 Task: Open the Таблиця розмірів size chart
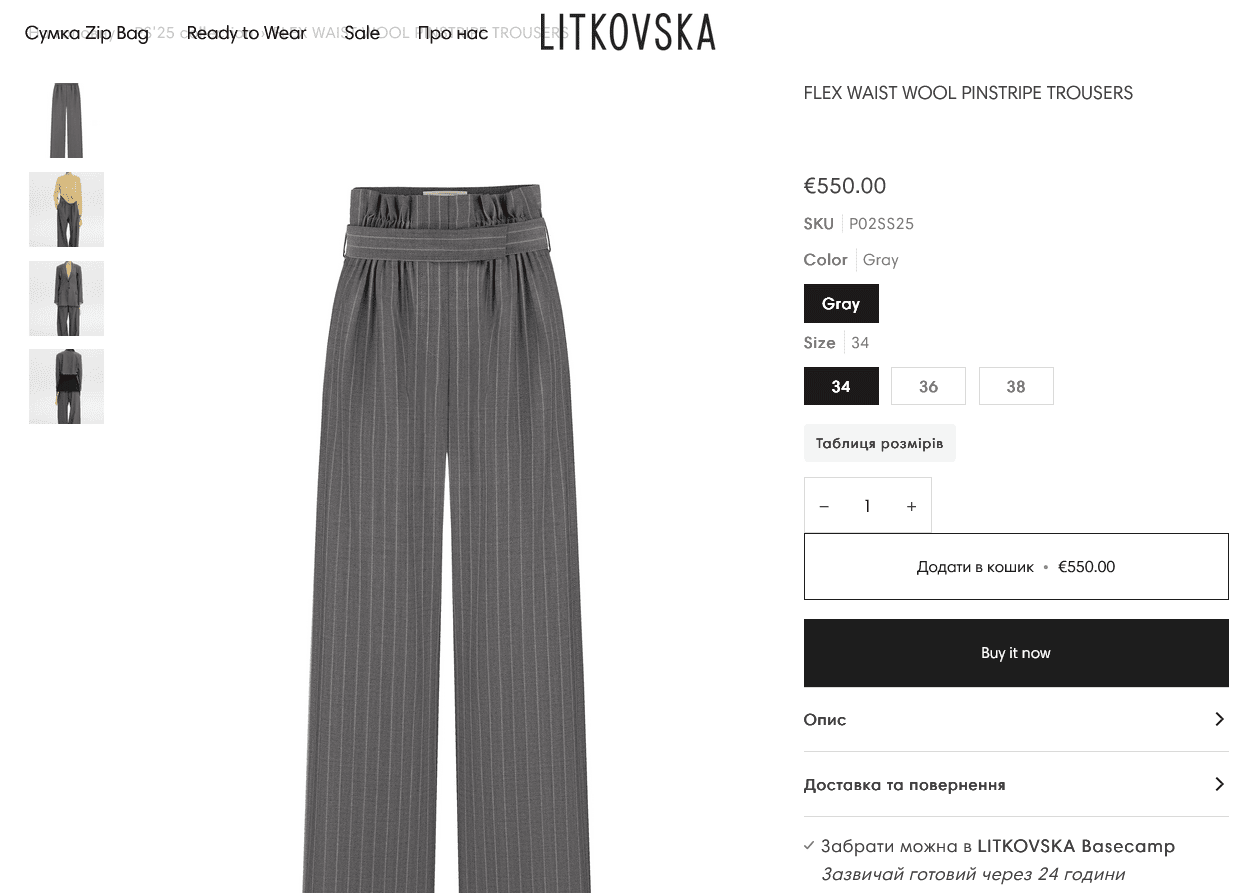click(880, 443)
